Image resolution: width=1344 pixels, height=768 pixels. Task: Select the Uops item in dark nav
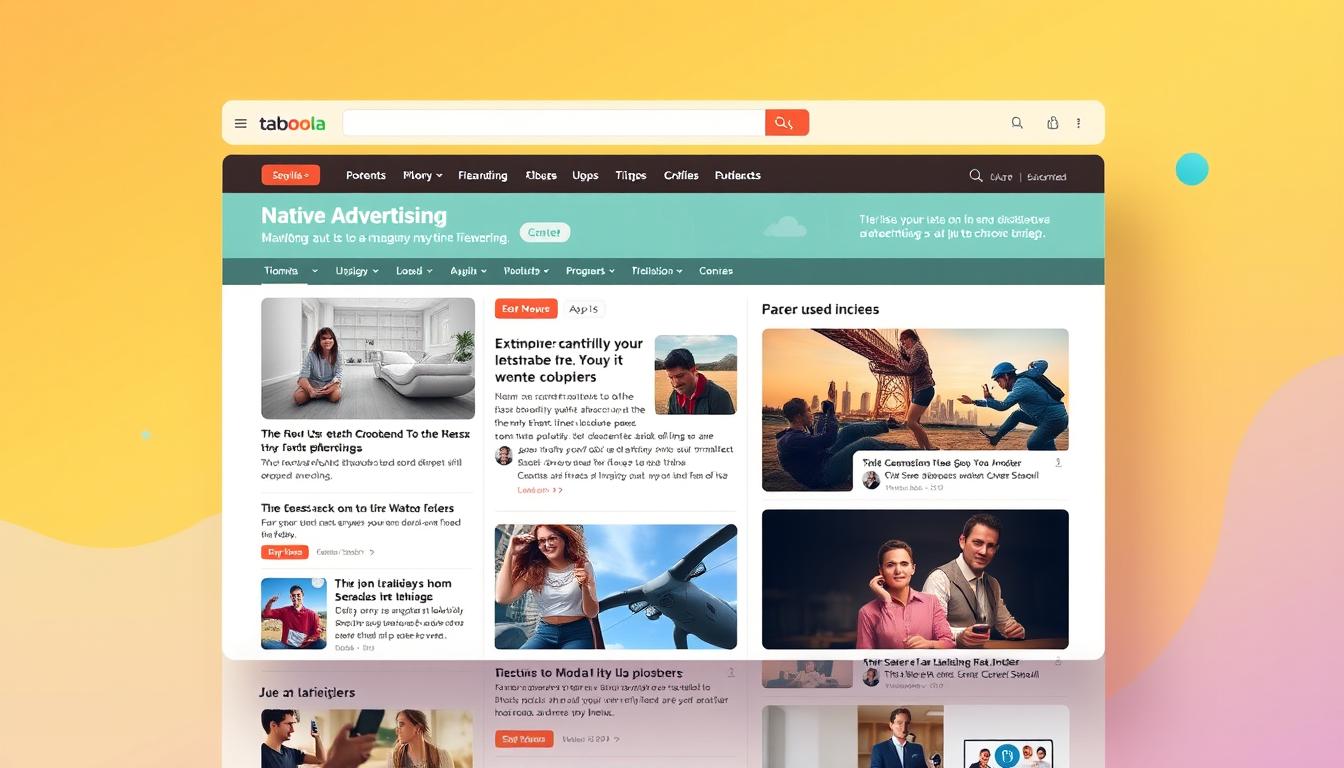pos(585,175)
